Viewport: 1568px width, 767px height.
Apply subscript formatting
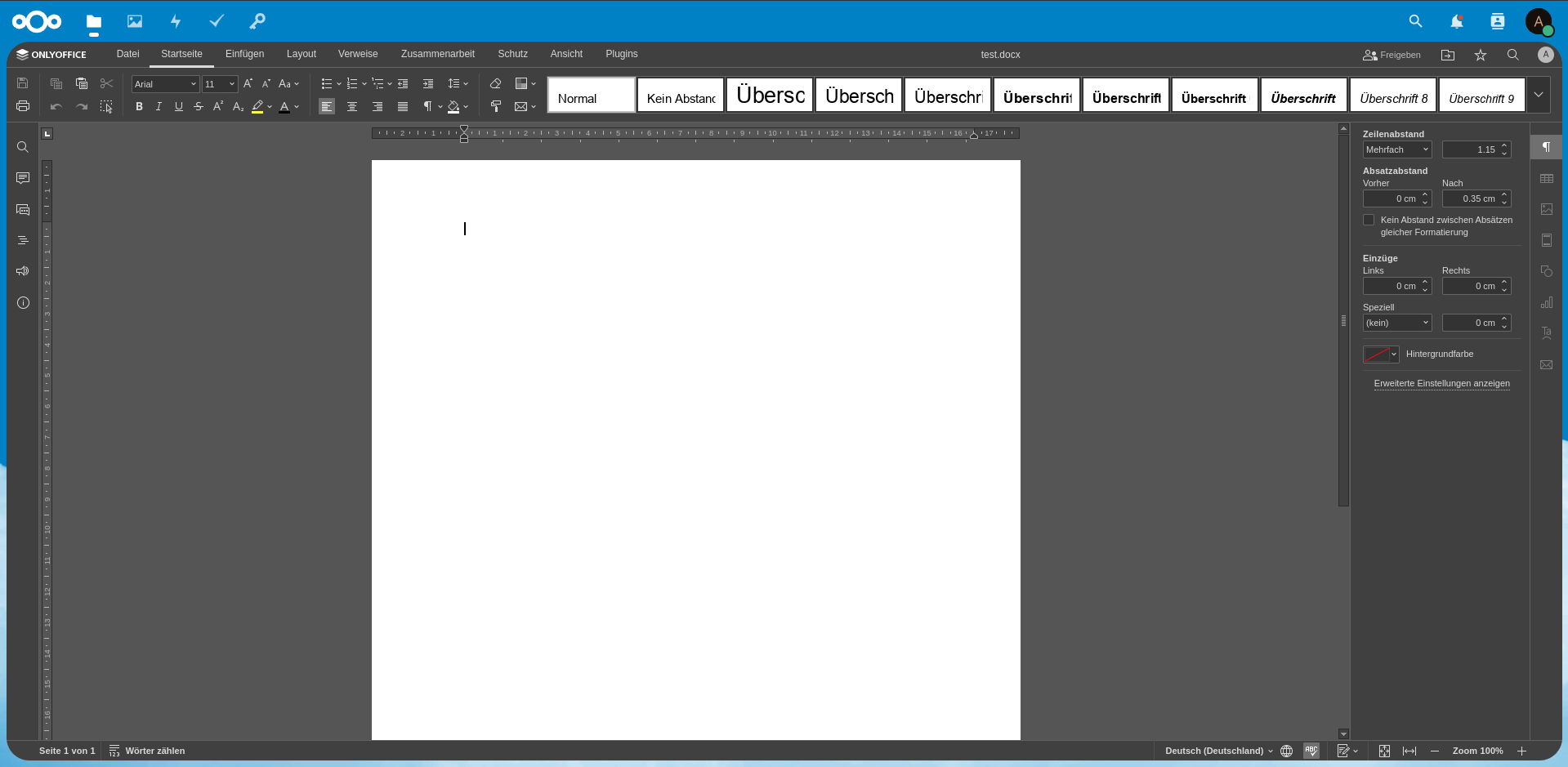point(238,106)
